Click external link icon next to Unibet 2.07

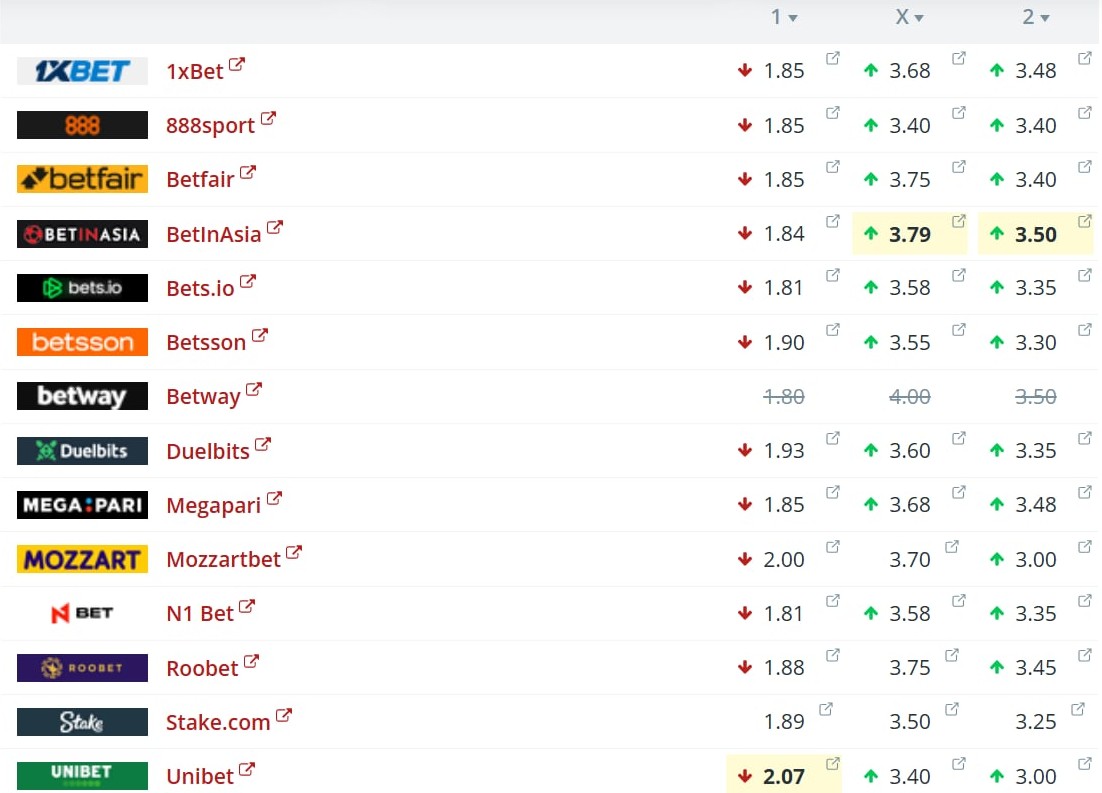pos(833,763)
